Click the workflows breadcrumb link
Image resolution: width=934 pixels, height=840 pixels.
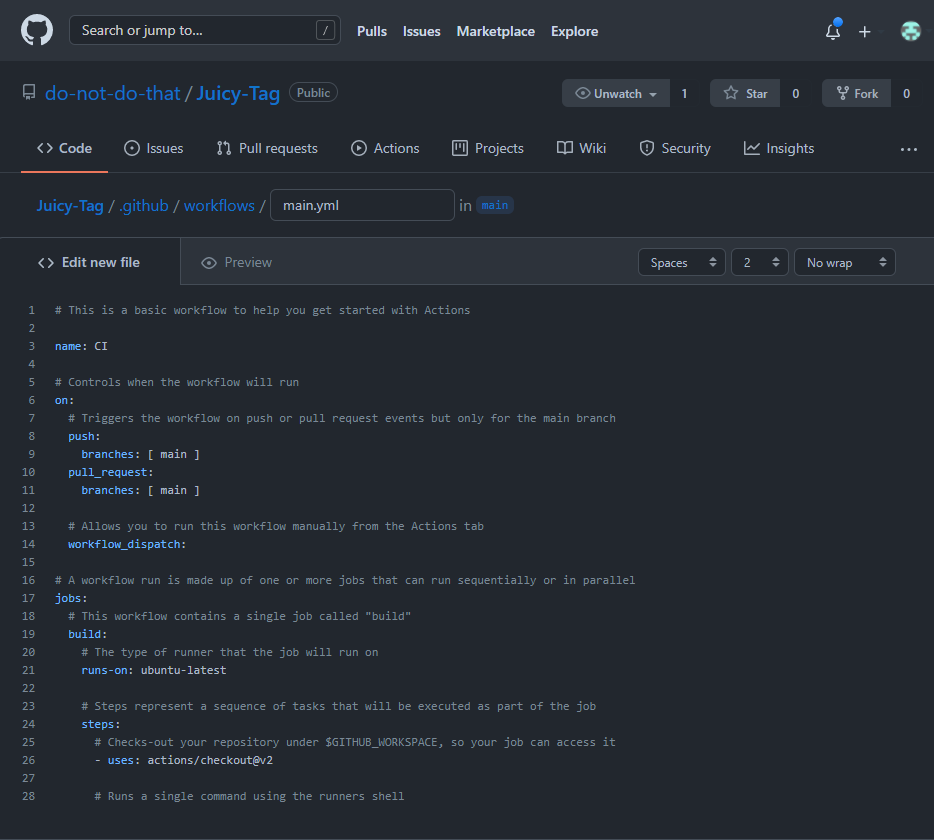219,206
